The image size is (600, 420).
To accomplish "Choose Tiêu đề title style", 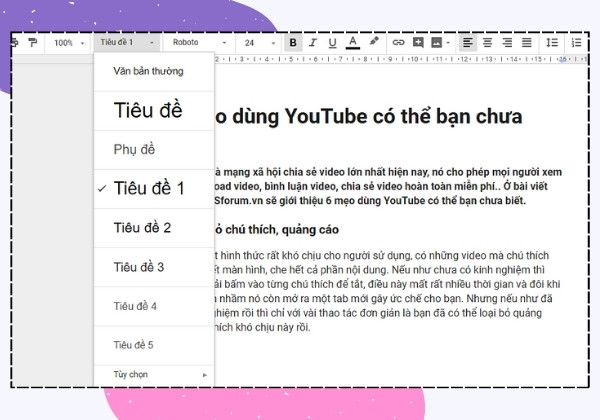I will 154,111.
